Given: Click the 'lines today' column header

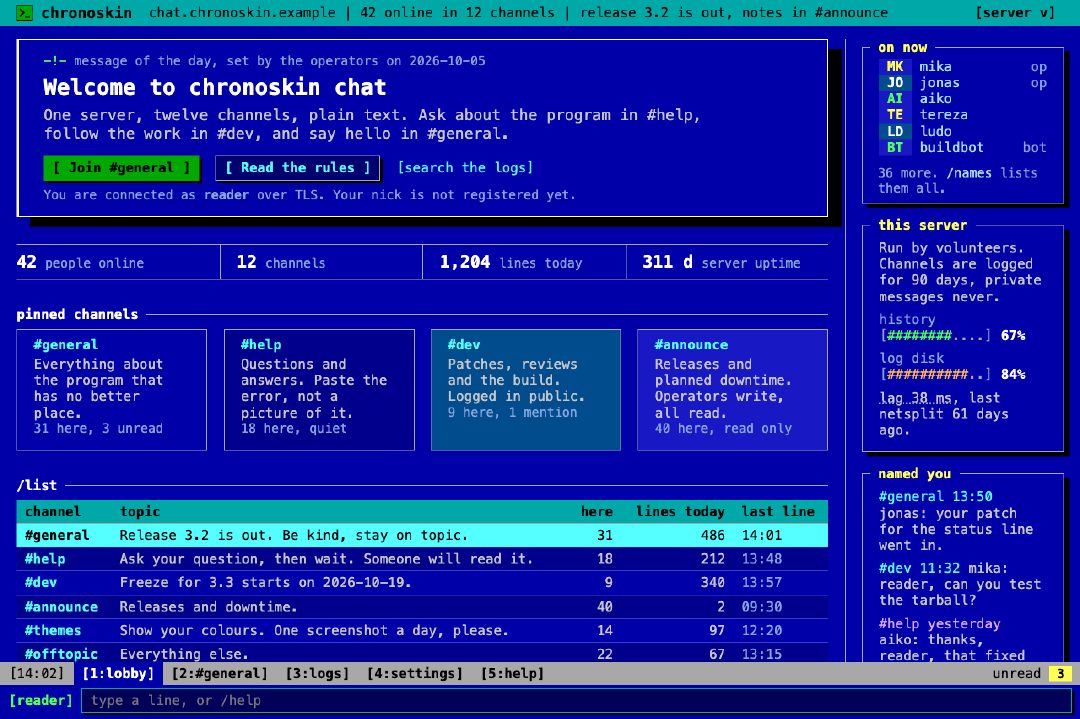Looking at the screenshot, I should pyautogui.click(x=680, y=512).
